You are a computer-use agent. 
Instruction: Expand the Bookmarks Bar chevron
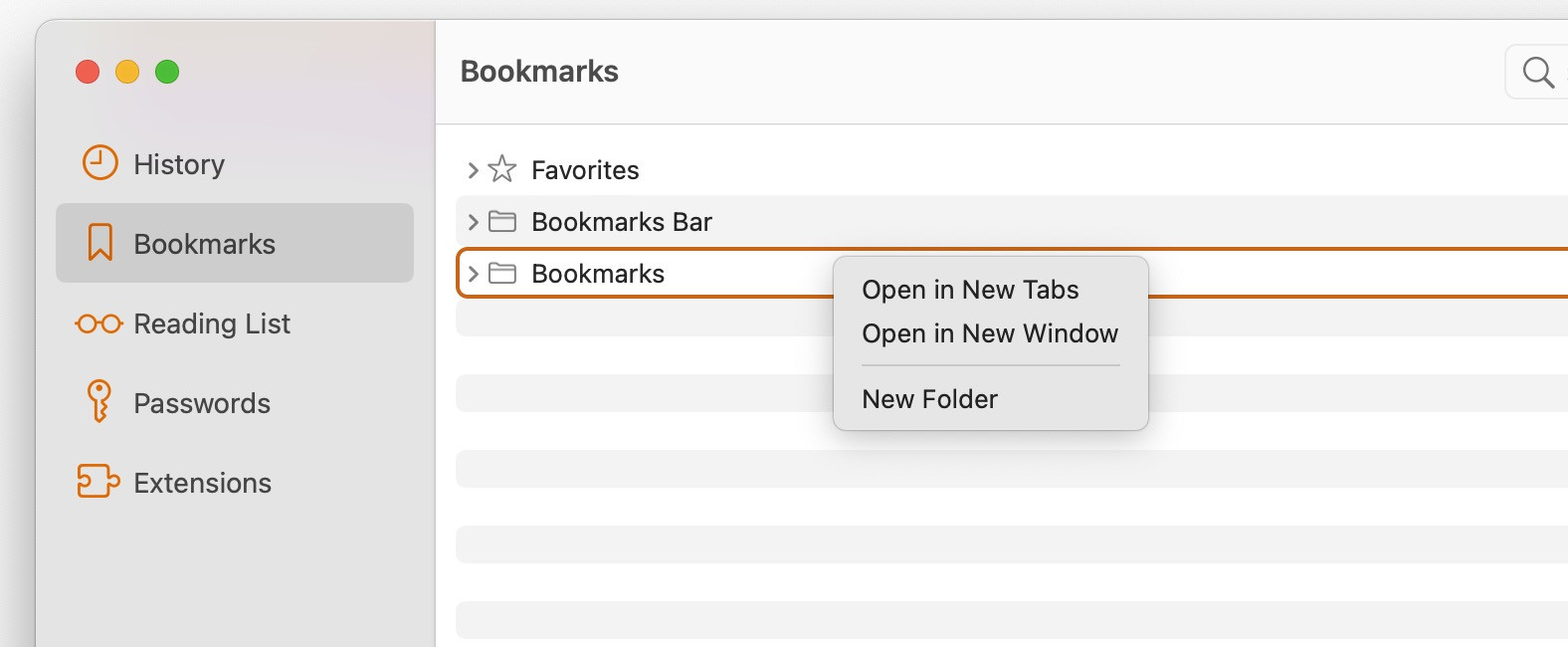474,222
